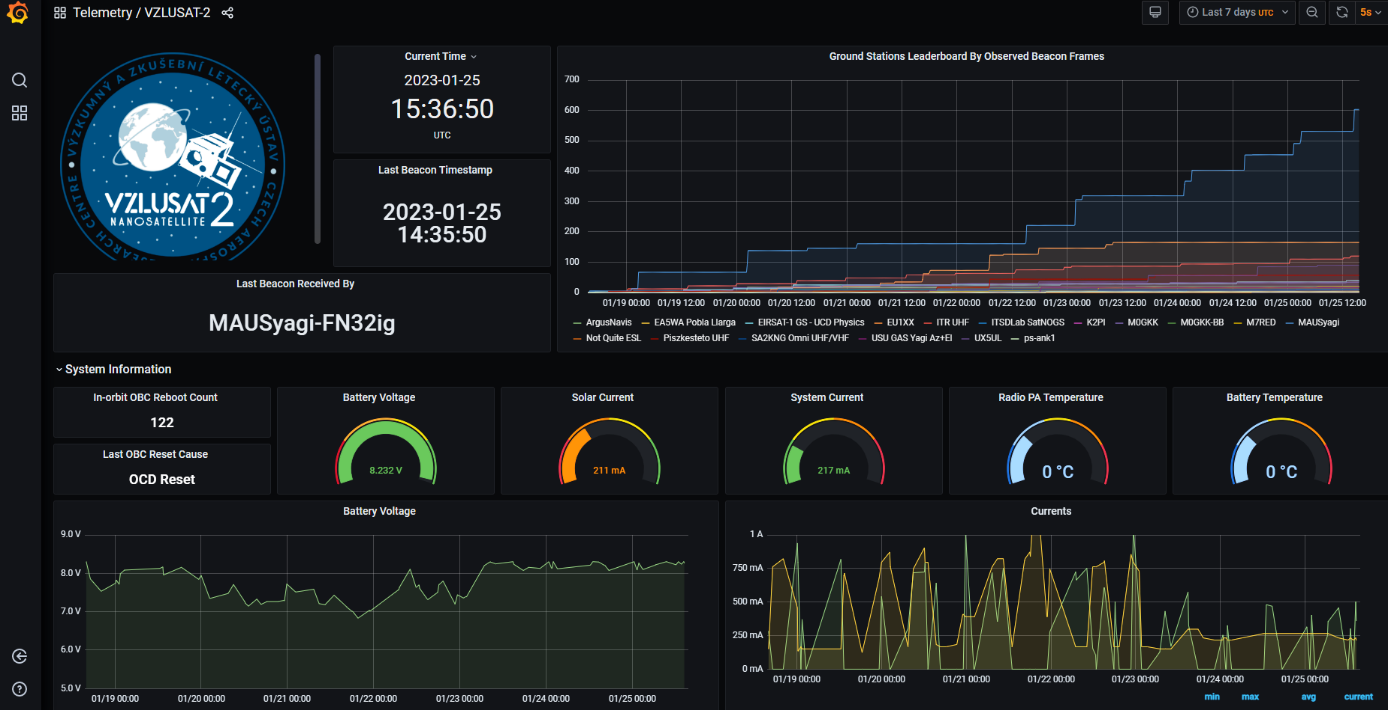Toggle Piszkesteto UHF series in legend
Viewport: 1388px width, 710px height.
(695, 339)
